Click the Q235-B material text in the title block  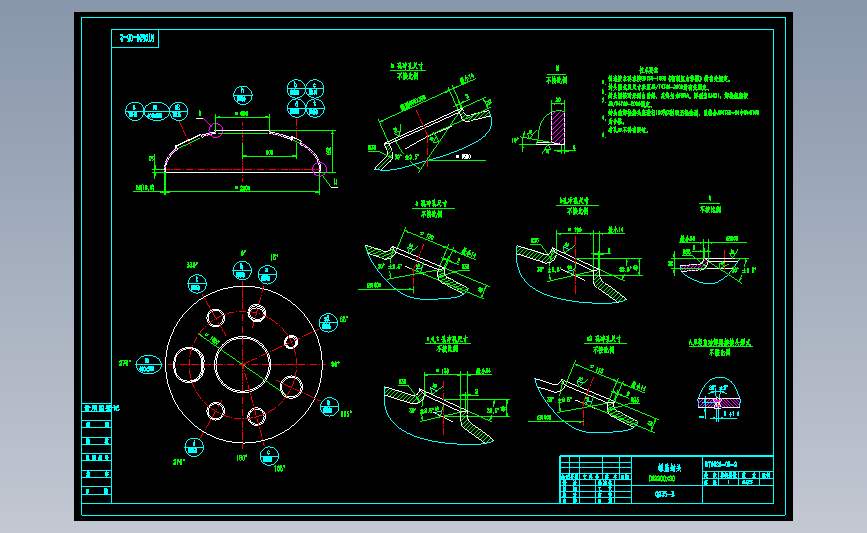(665, 494)
